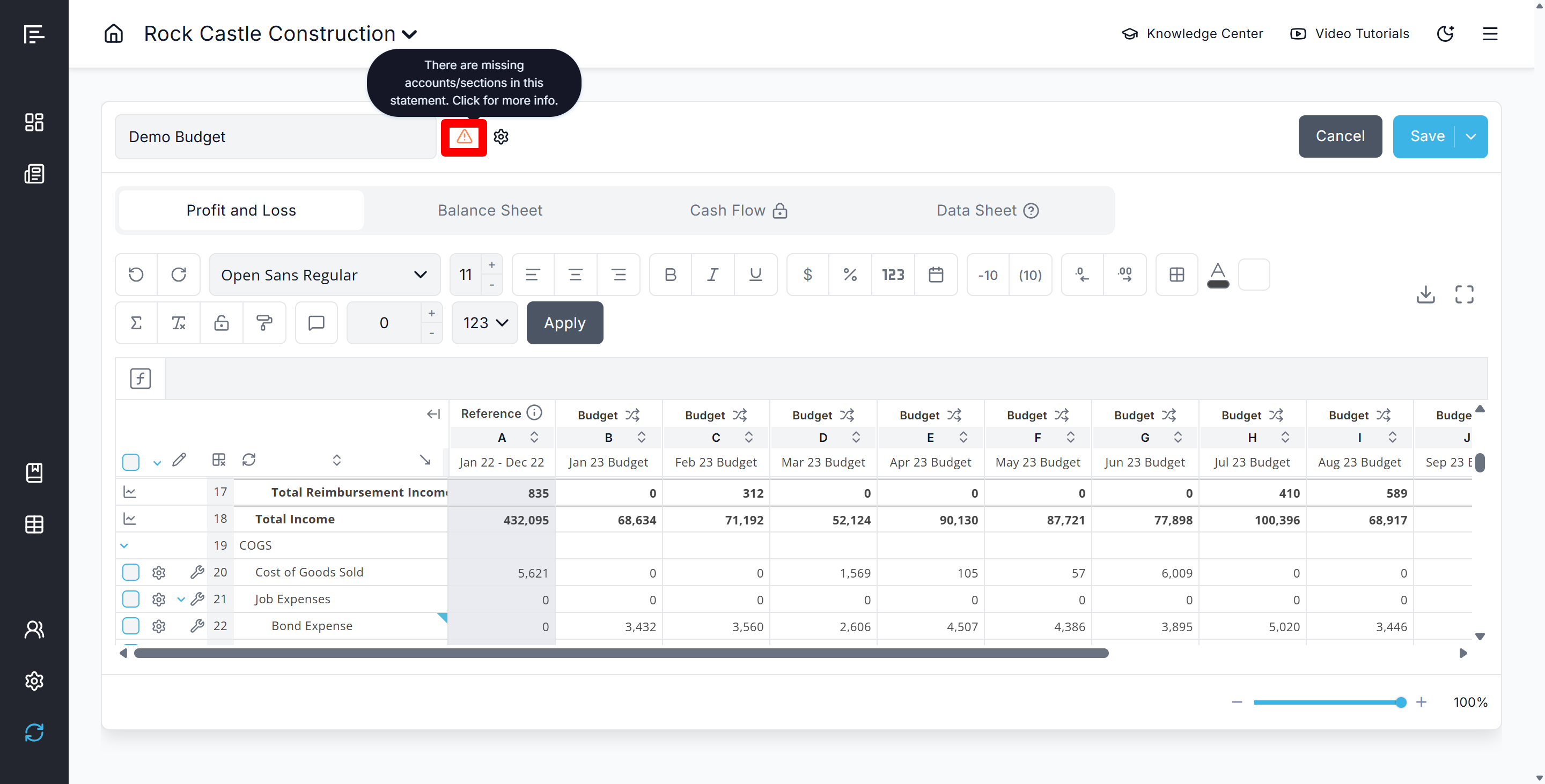Add a comment with speech bubble icon
The image size is (1545, 784).
click(316, 323)
